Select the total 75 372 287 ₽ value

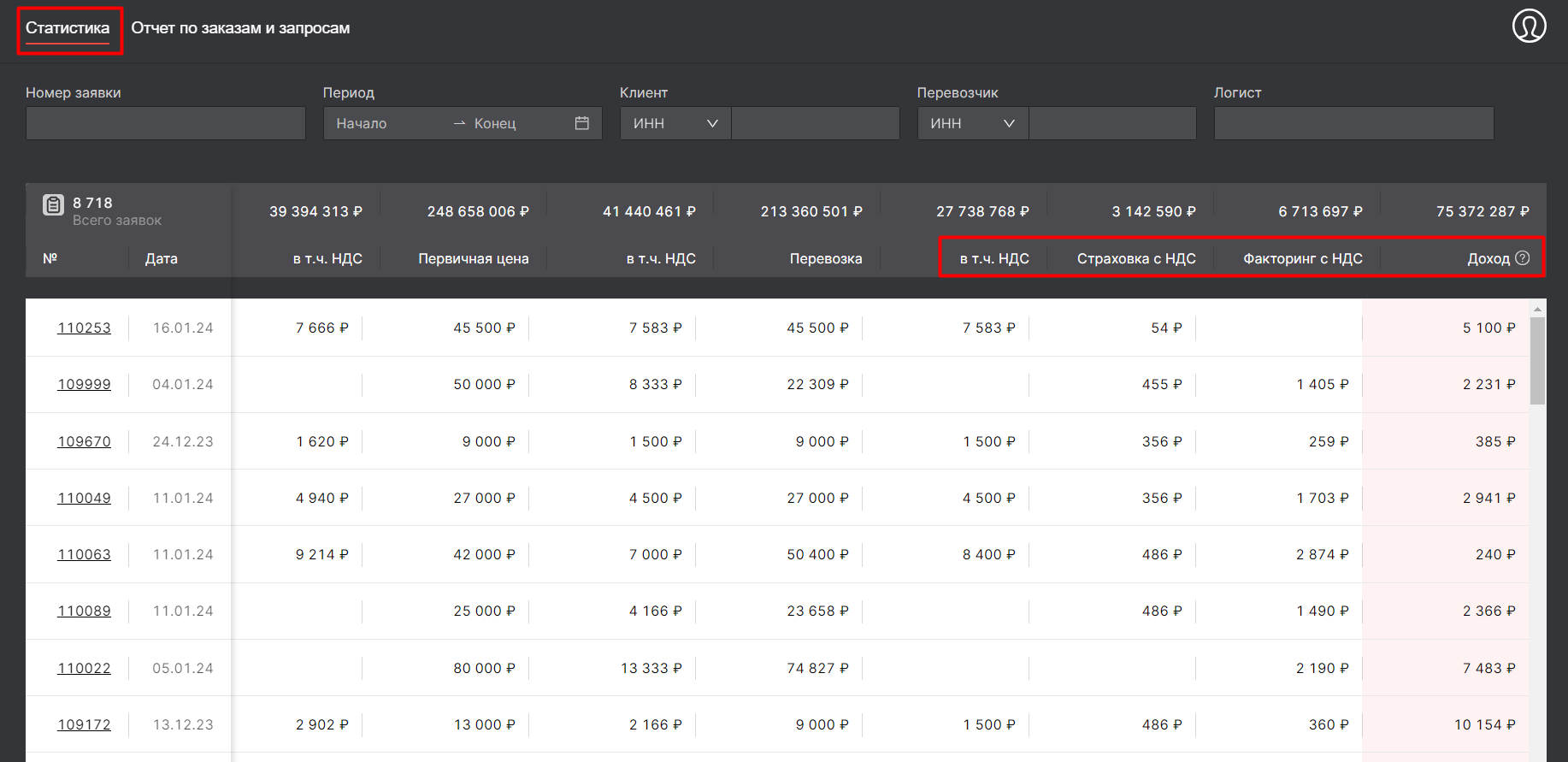point(1483,211)
